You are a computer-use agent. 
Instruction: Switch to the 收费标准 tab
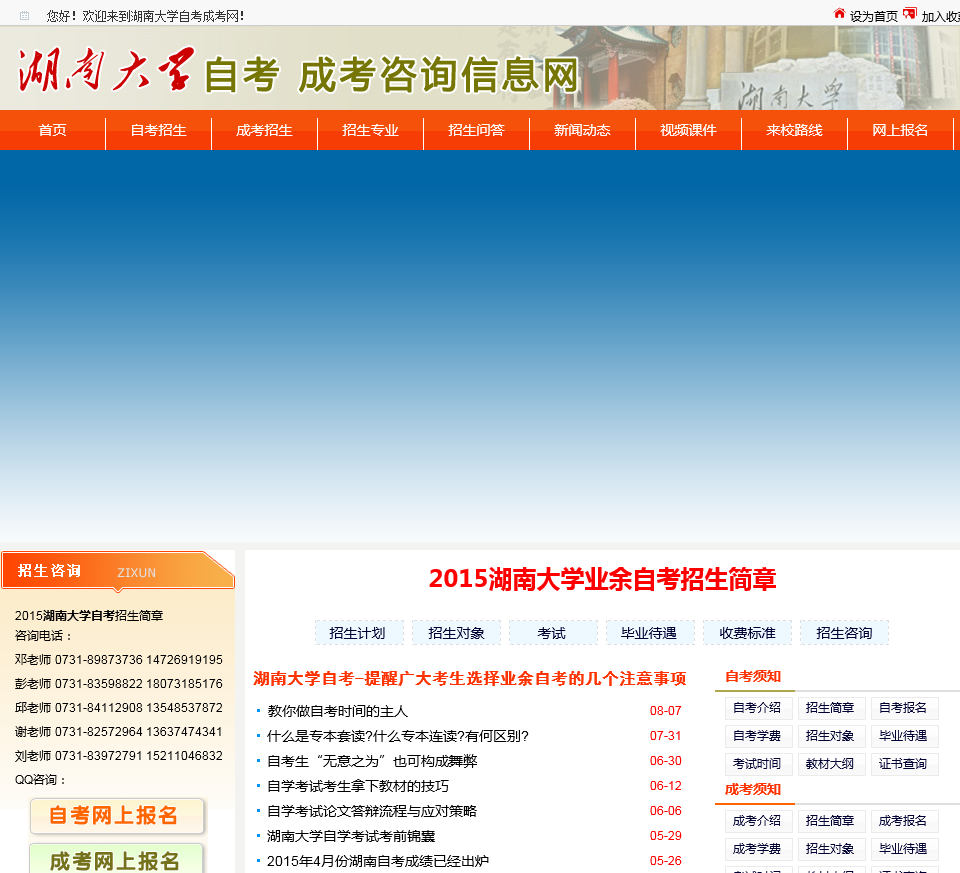point(747,632)
